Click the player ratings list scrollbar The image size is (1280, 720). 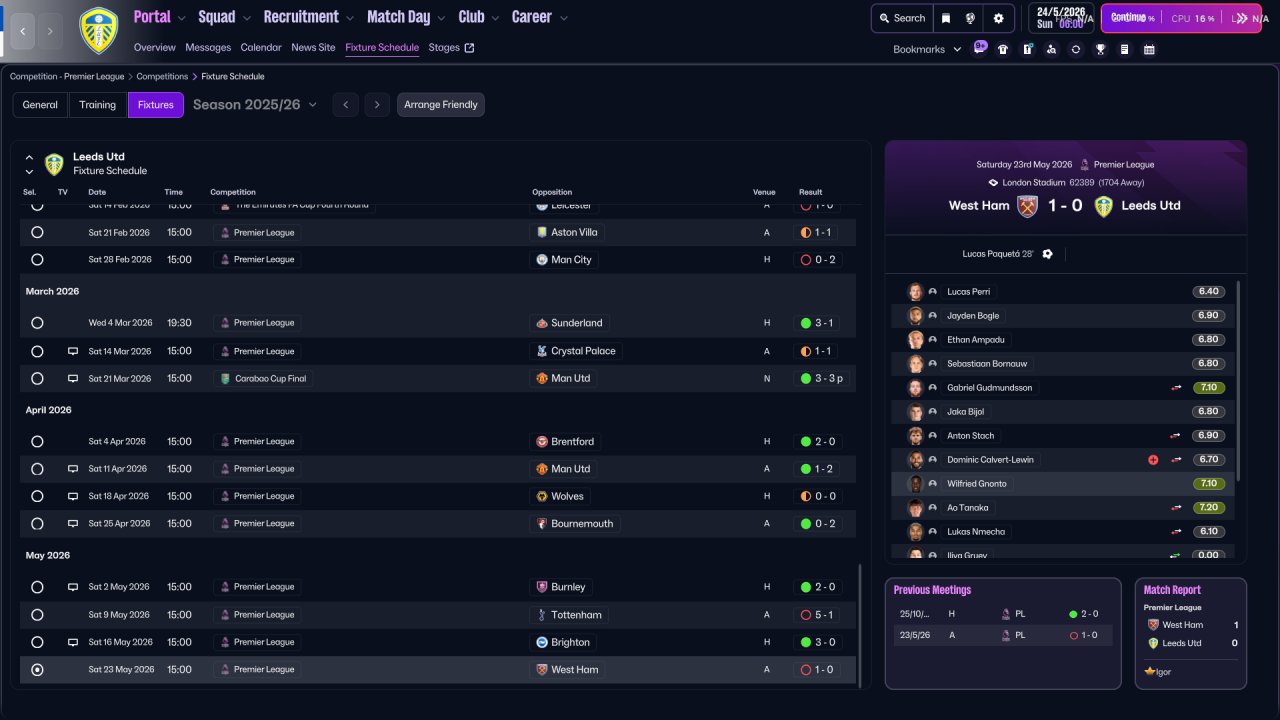1238,380
